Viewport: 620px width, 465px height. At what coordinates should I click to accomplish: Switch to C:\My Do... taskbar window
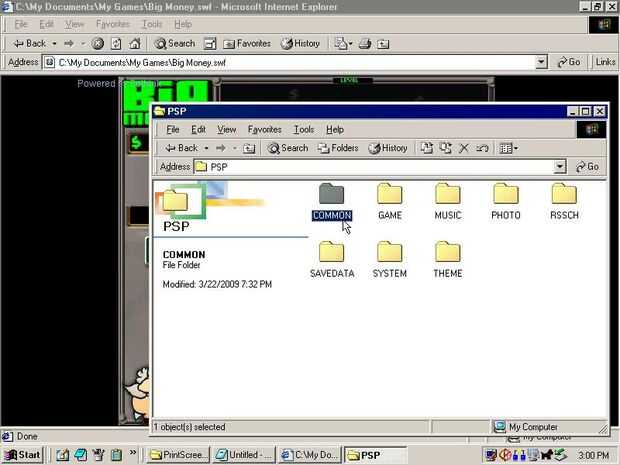coord(310,455)
